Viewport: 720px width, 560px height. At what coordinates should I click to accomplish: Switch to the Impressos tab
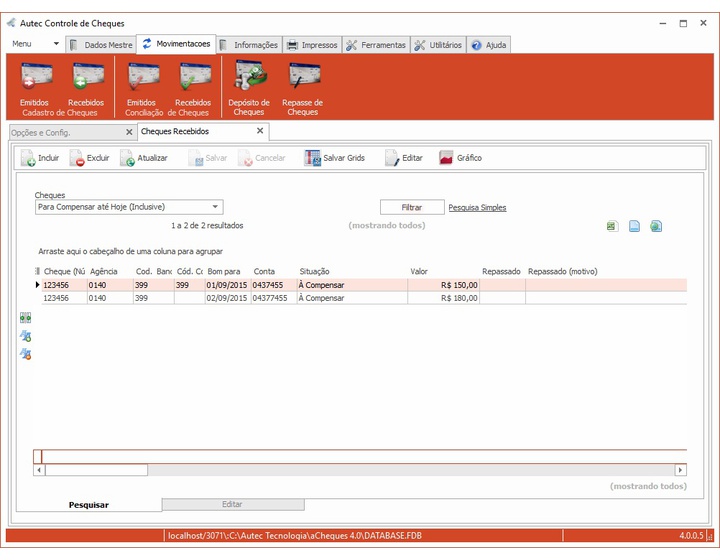pyautogui.click(x=312, y=45)
